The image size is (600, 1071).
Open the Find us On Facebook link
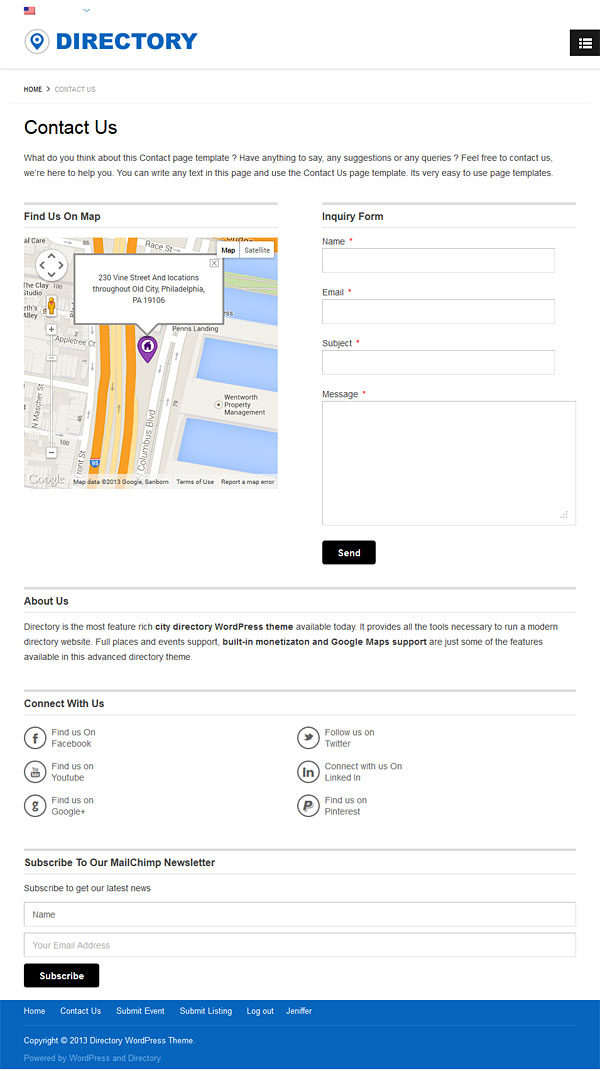coord(73,738)
